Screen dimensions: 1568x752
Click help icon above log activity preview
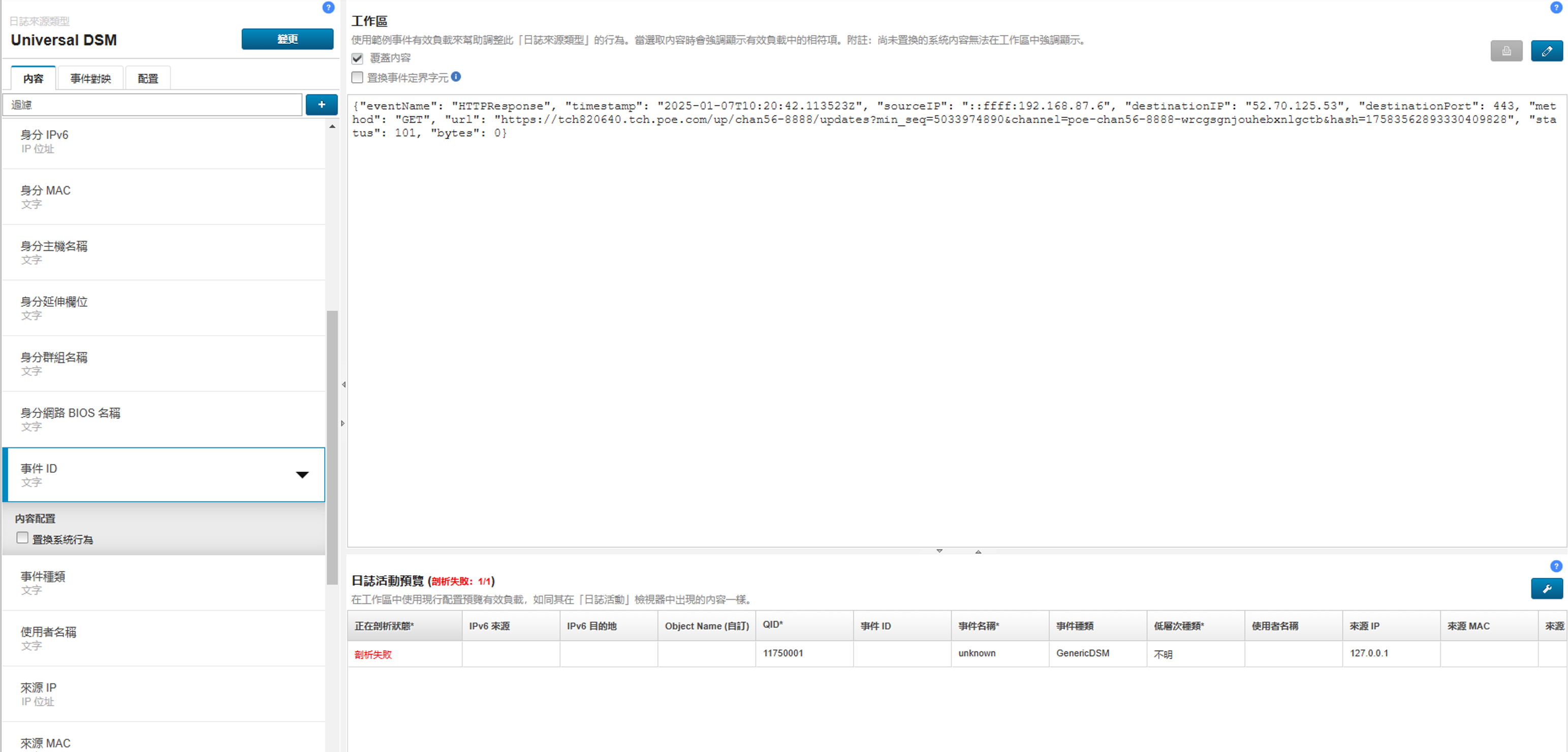[1556, 566]
